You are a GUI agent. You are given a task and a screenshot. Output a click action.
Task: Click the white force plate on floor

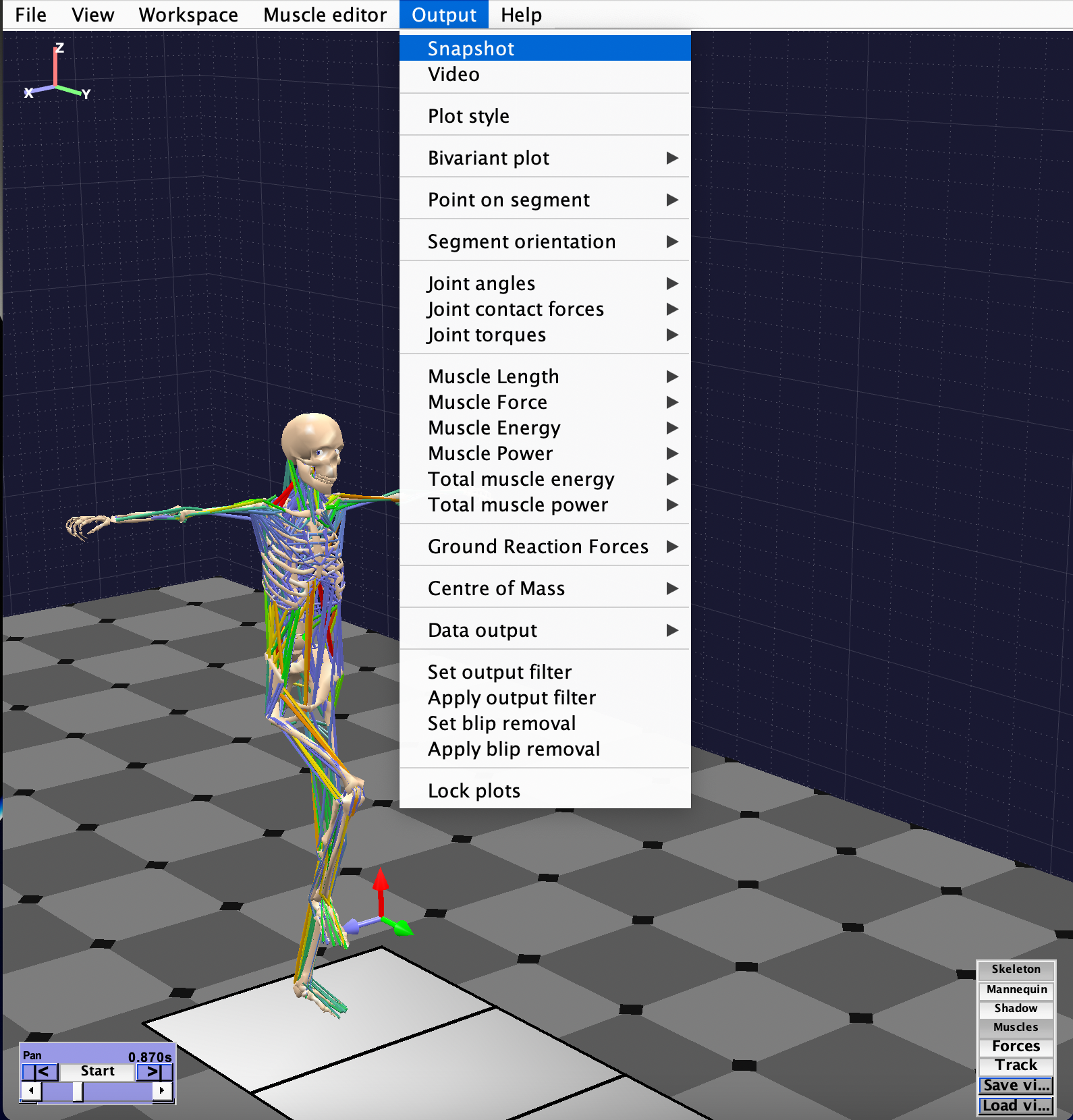405,1039
